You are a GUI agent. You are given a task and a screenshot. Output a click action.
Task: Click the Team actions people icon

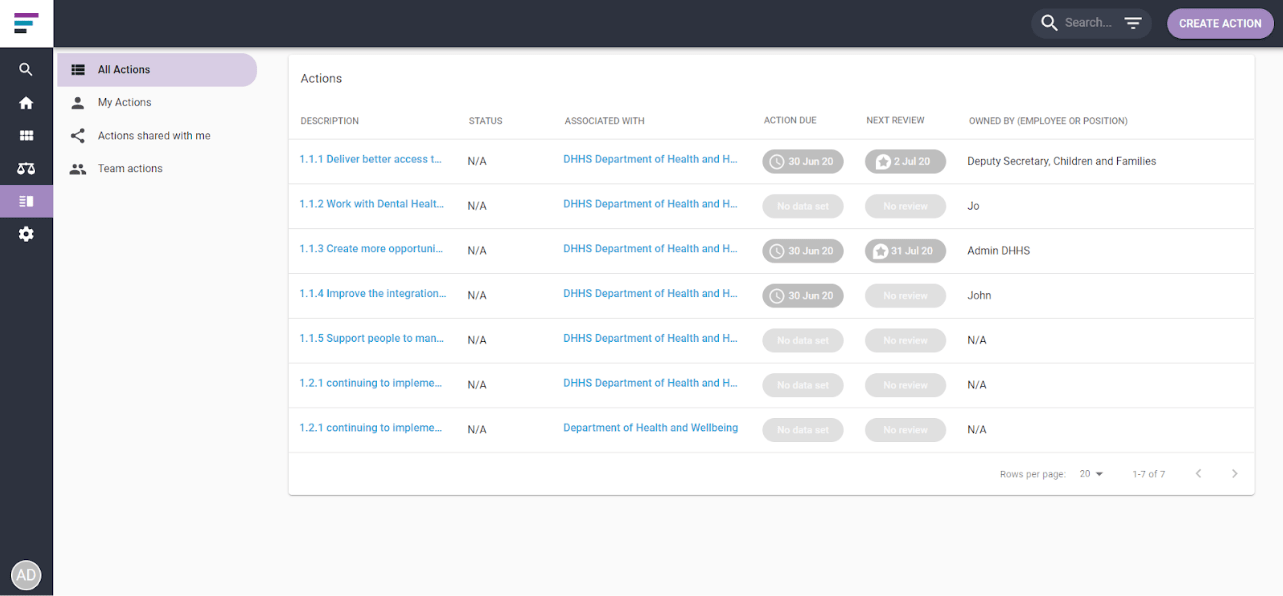pos(78,169)
